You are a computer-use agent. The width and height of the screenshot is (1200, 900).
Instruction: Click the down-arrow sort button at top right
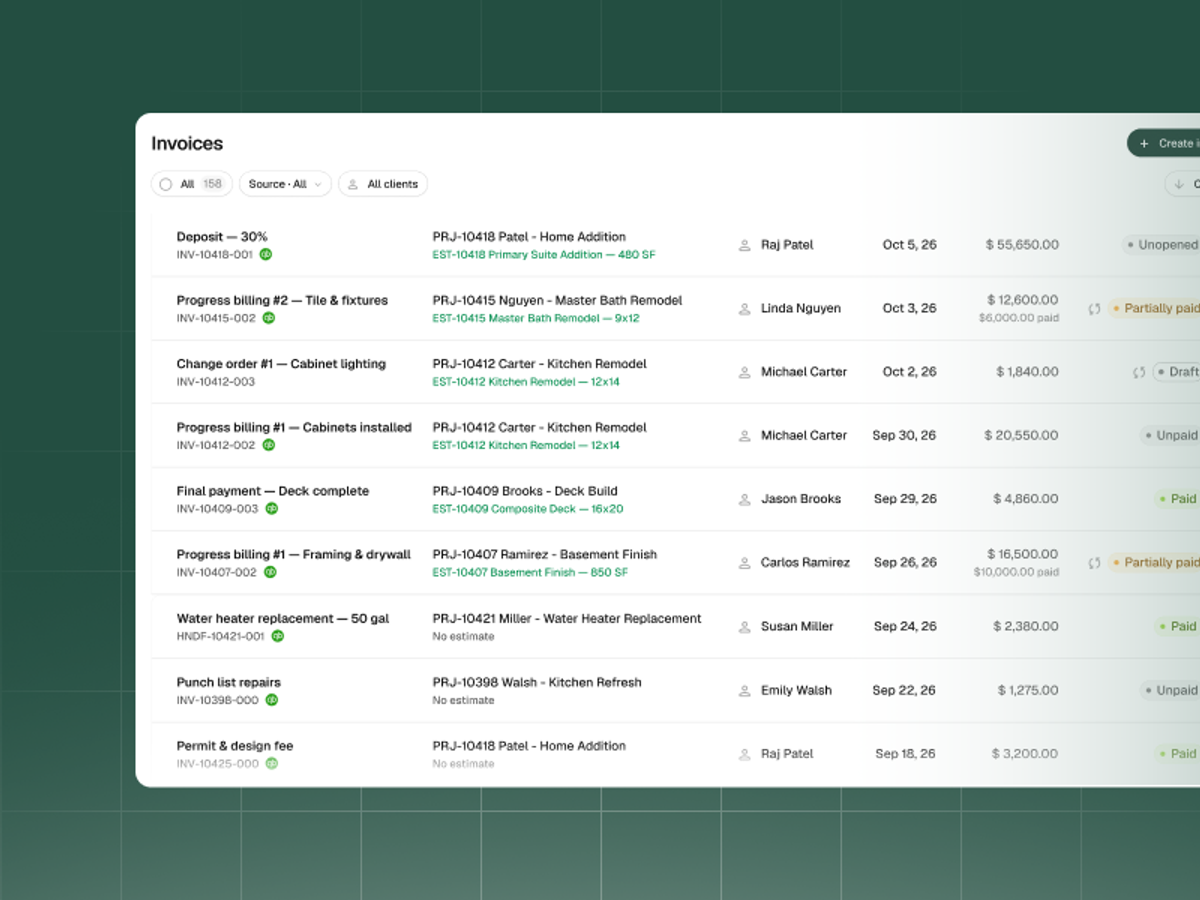coord(1182,184)
